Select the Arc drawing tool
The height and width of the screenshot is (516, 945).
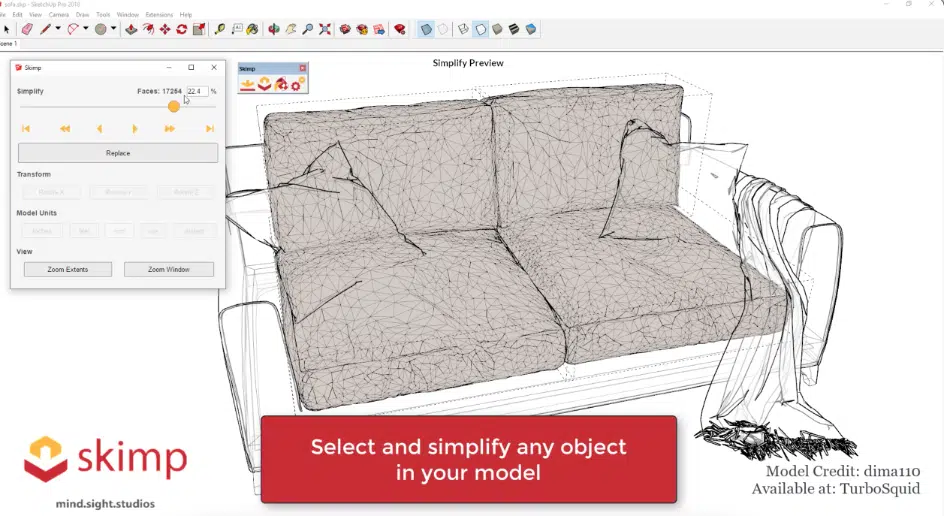(73, 29)
